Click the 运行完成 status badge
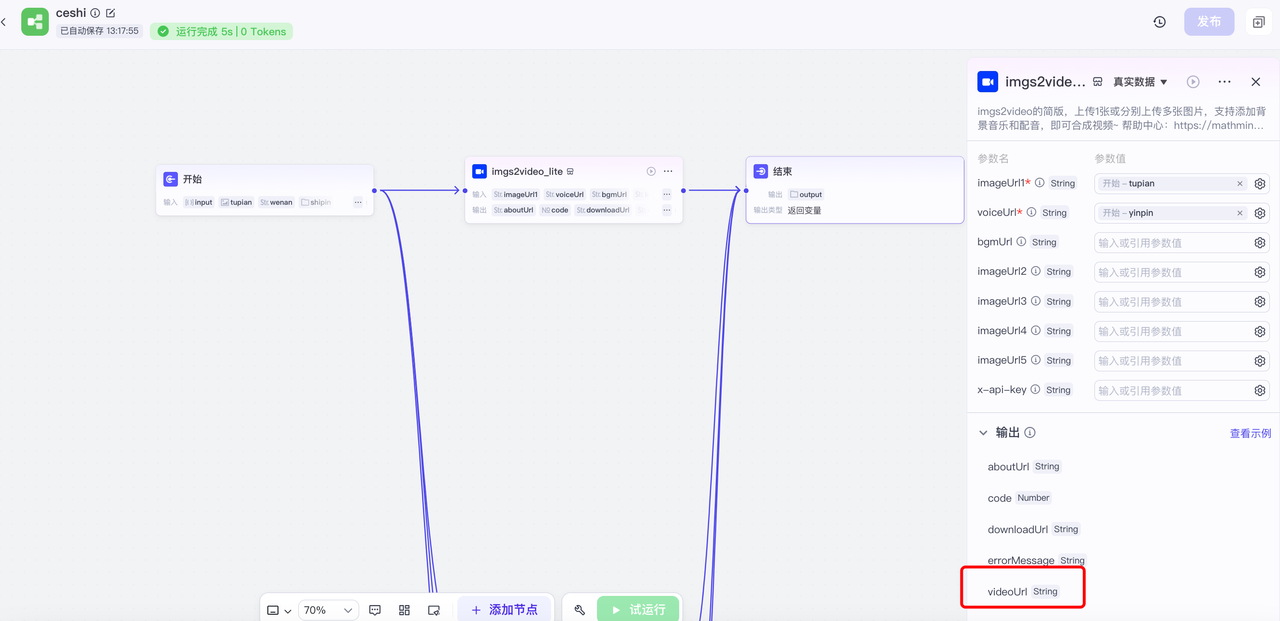This screenshot has width=1280, height=621. (221, 31)
